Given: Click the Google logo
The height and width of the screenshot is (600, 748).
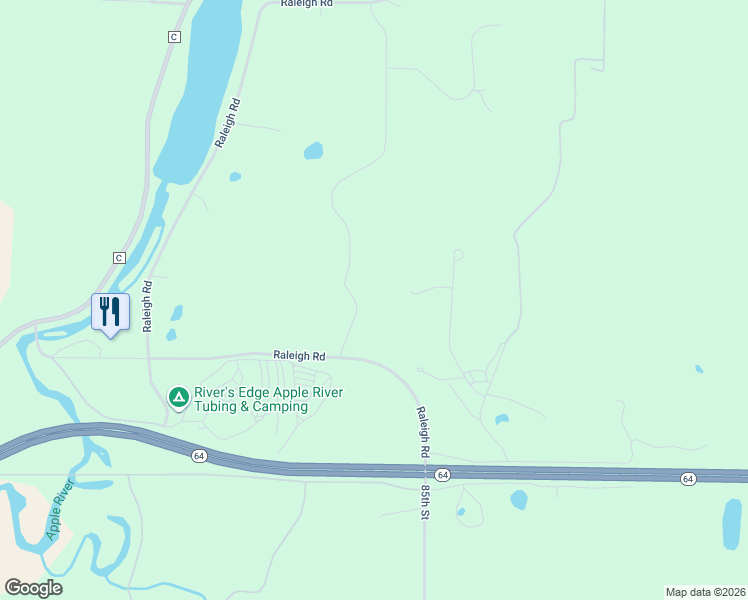Looking at the screenshot, I should tap(33, 588).
